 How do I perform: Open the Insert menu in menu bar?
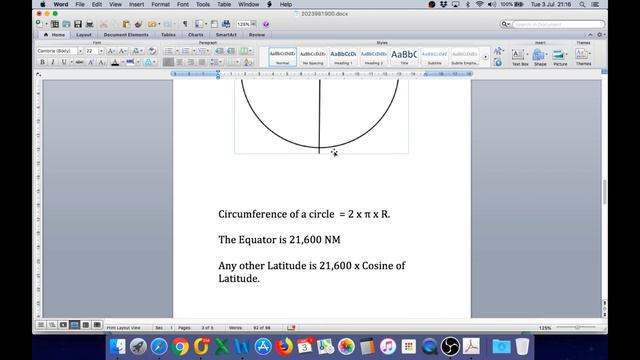point(136,4)
